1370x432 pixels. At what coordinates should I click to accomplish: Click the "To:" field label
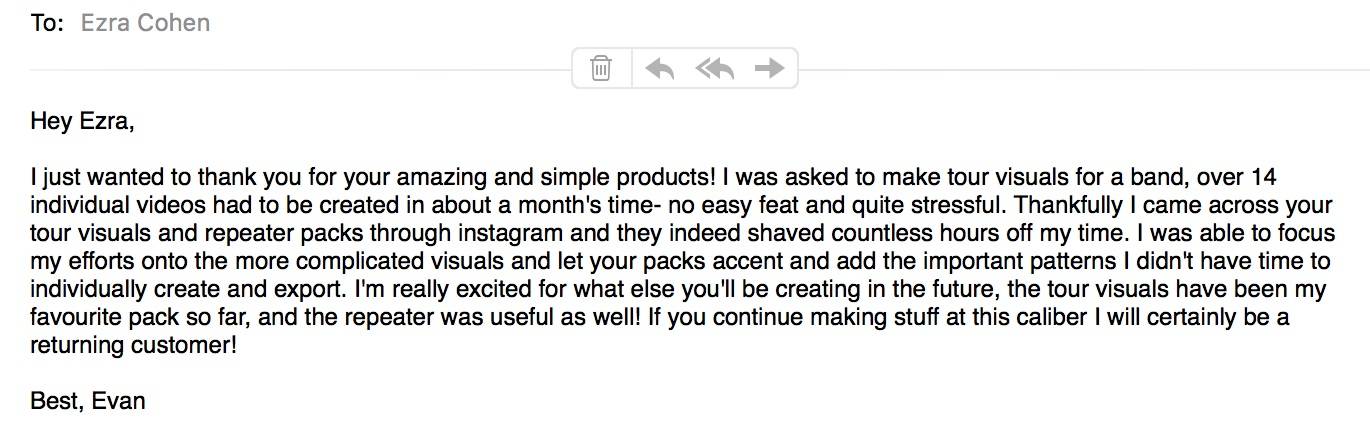click(48, 23)
